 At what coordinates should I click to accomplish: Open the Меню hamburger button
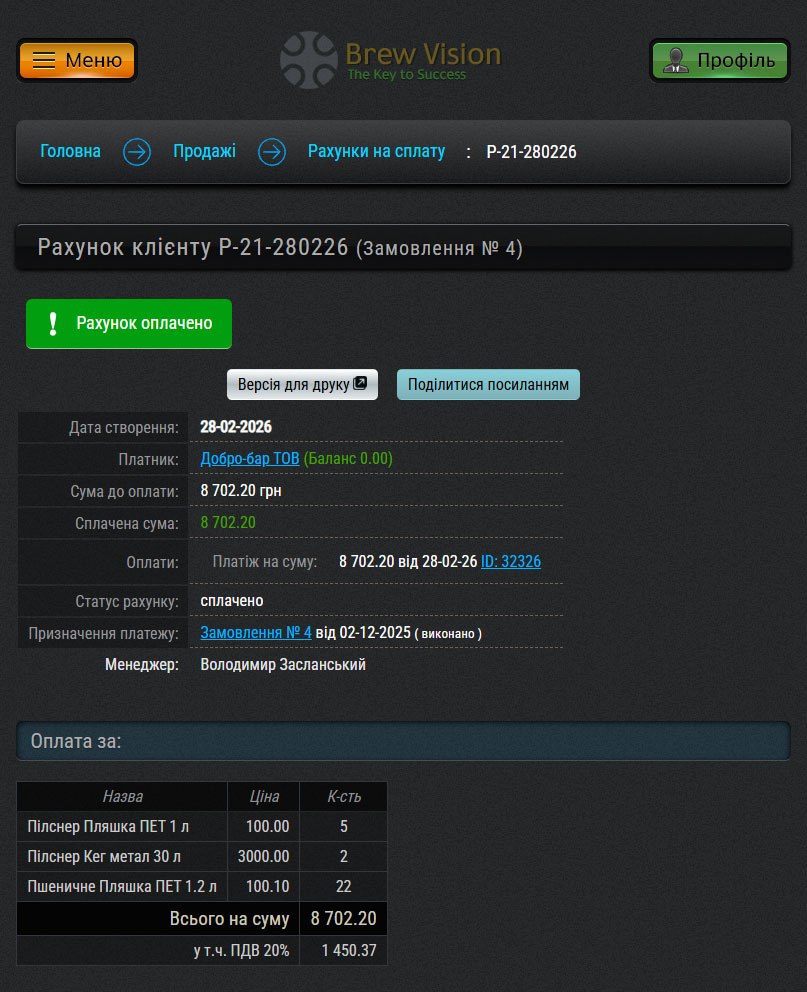(x=77, y=60)
